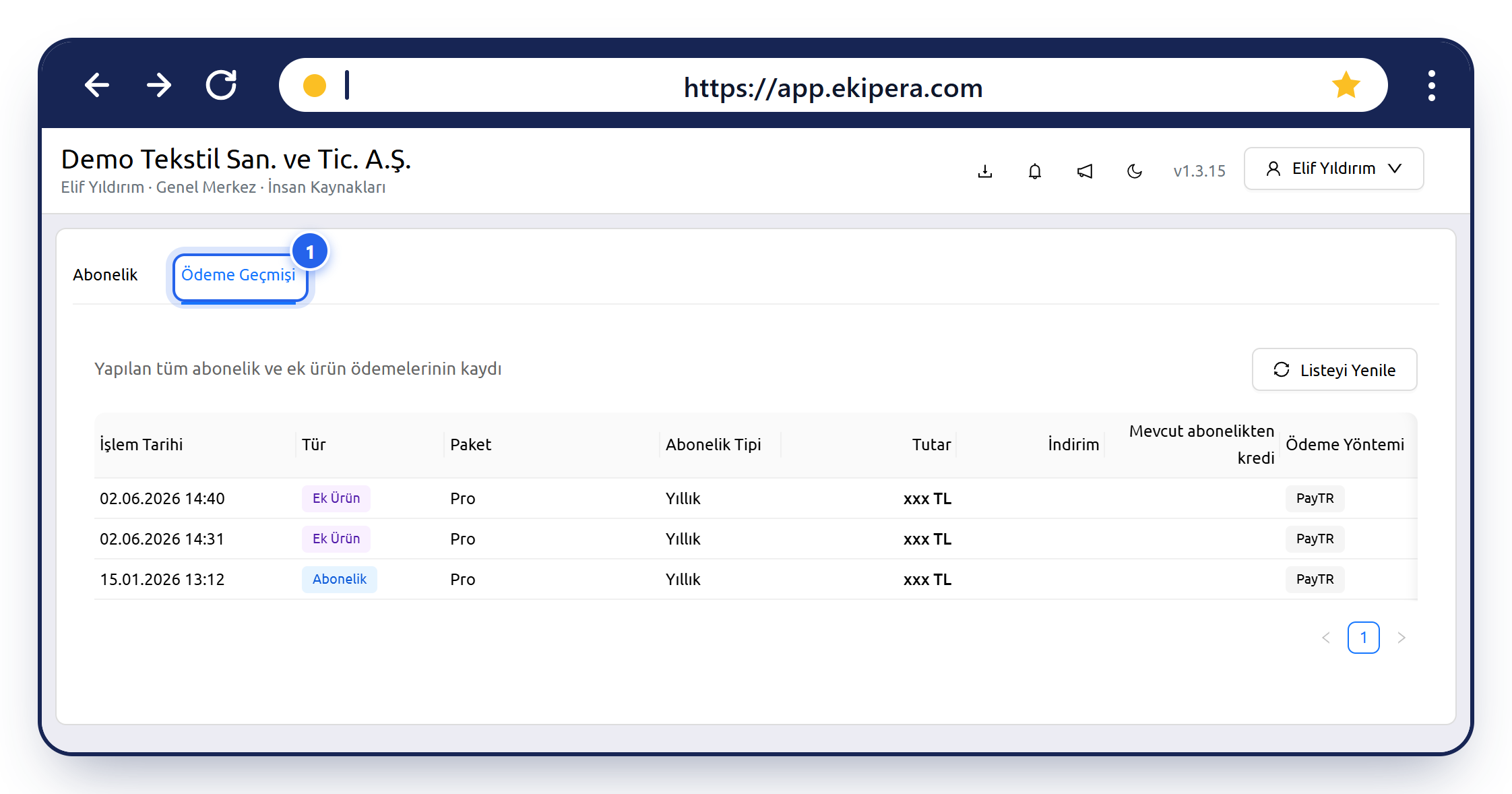Click the Demo Tekstil company title
Screen dimensions: 1512x794
click(x=236, y=160)
